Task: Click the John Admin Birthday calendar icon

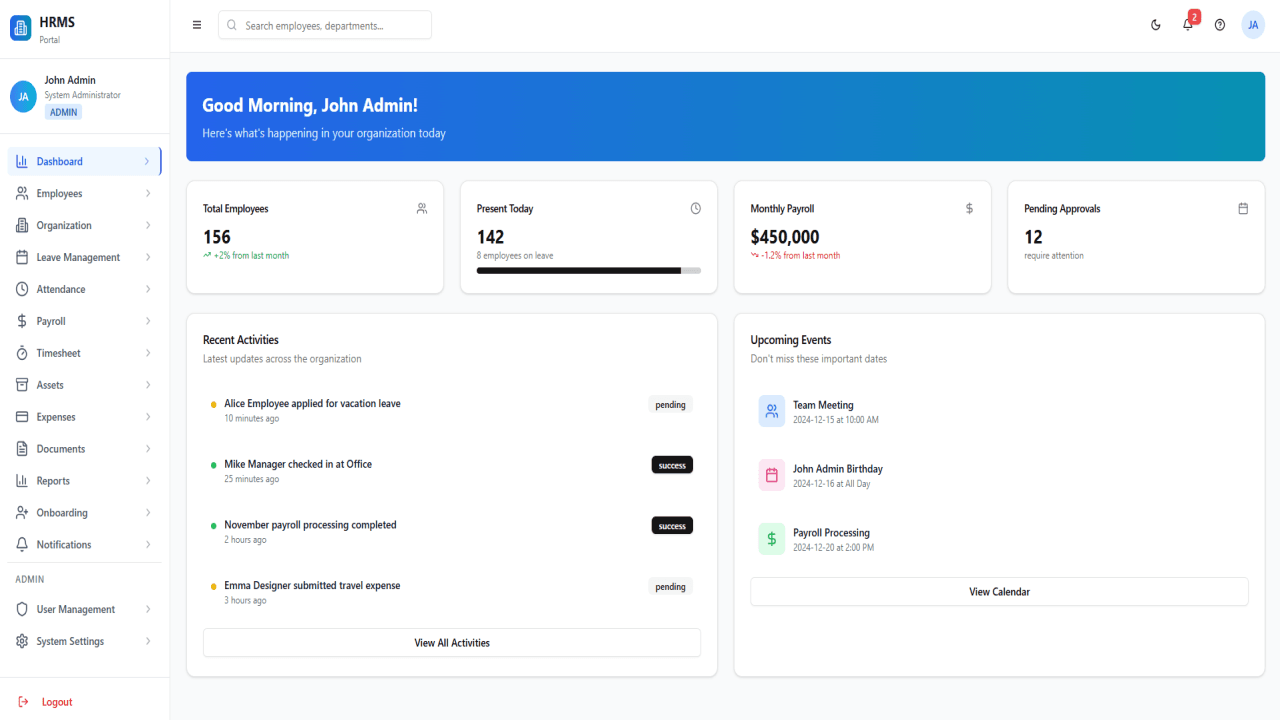Action: [x=772, y=475]
